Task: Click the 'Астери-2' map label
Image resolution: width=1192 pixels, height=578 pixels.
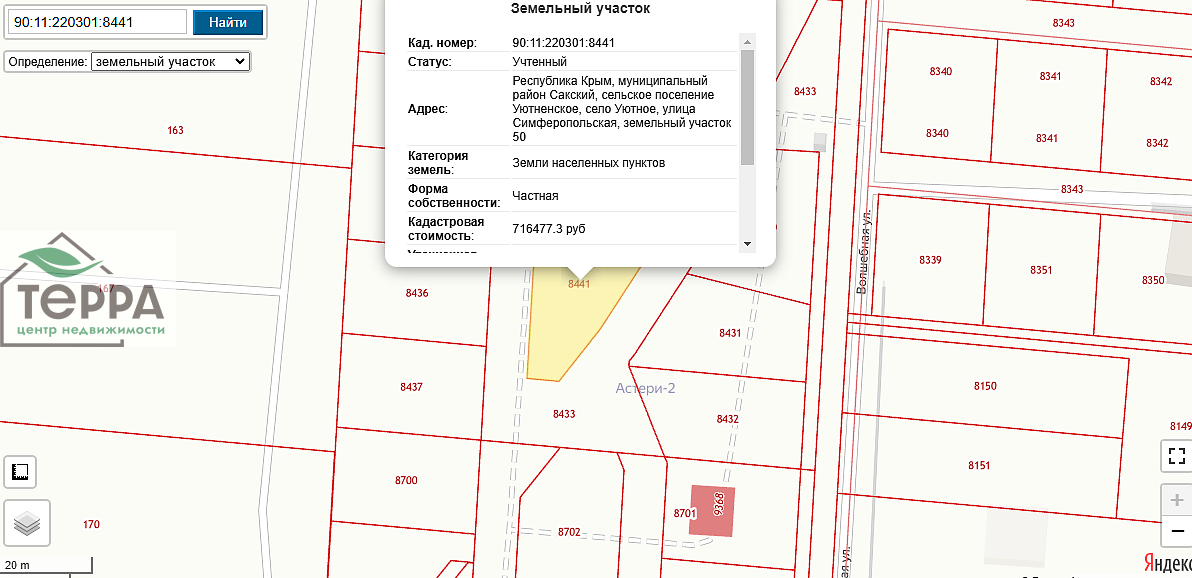Action: click(645, 388)
